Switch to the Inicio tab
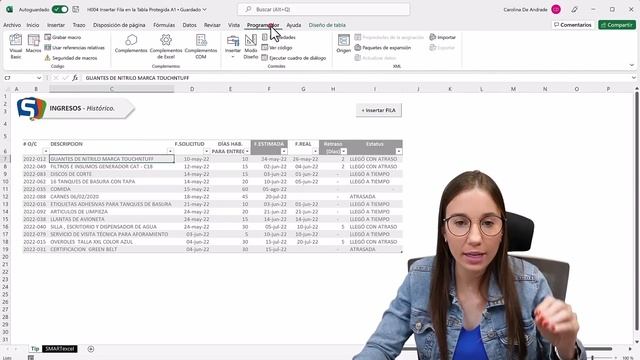 [33, 25]
